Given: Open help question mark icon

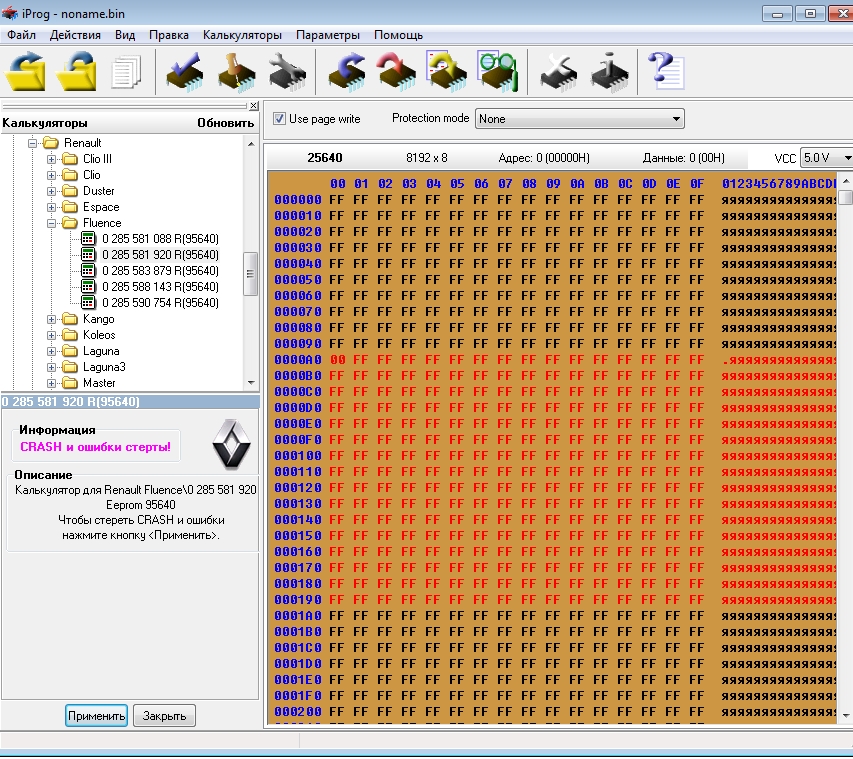Looking at the screenshot, I should (x=666, y=71).
